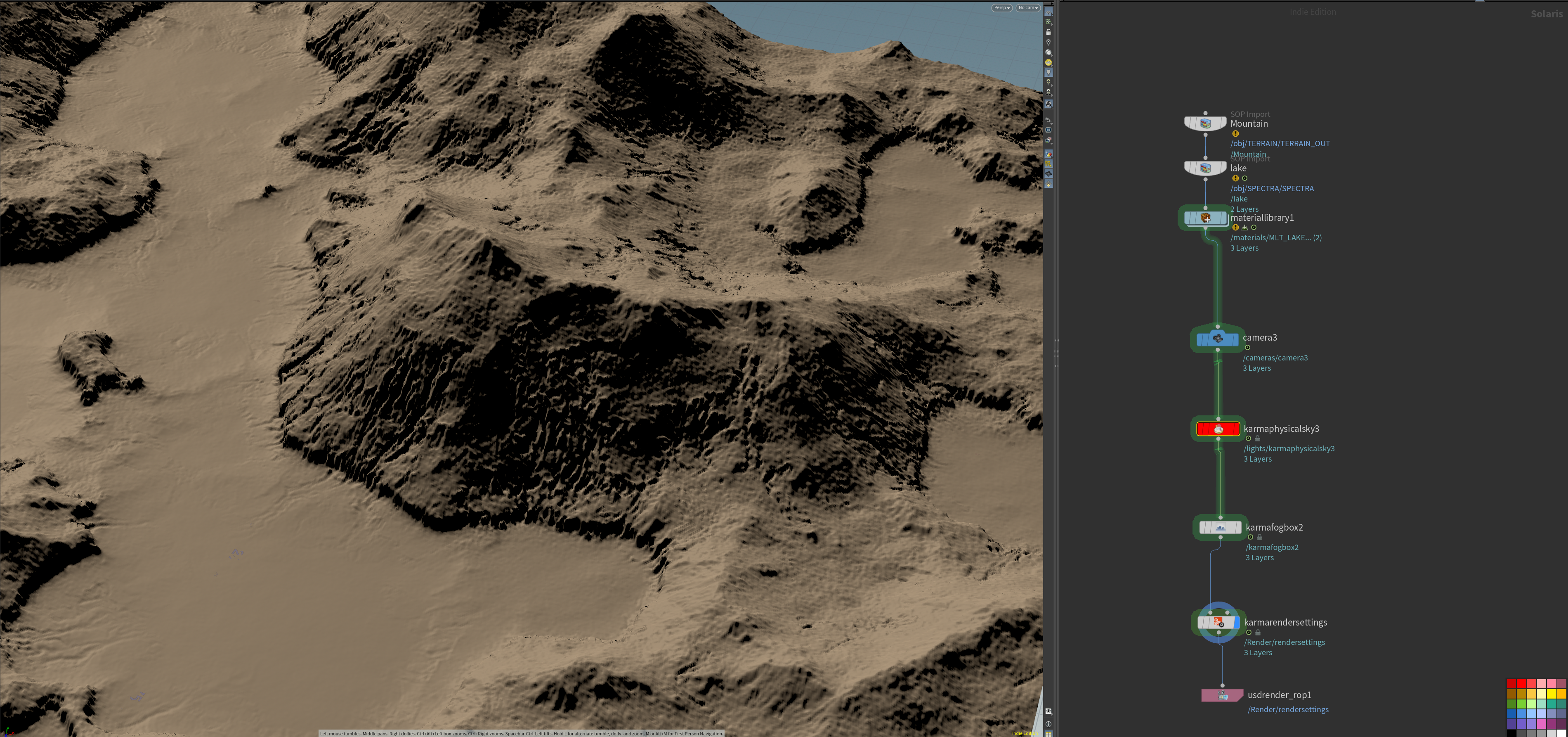Select the red karmaphysicalsky3 node
This screenshot has width=1568, height=737.
click(x=1218, y=429)
